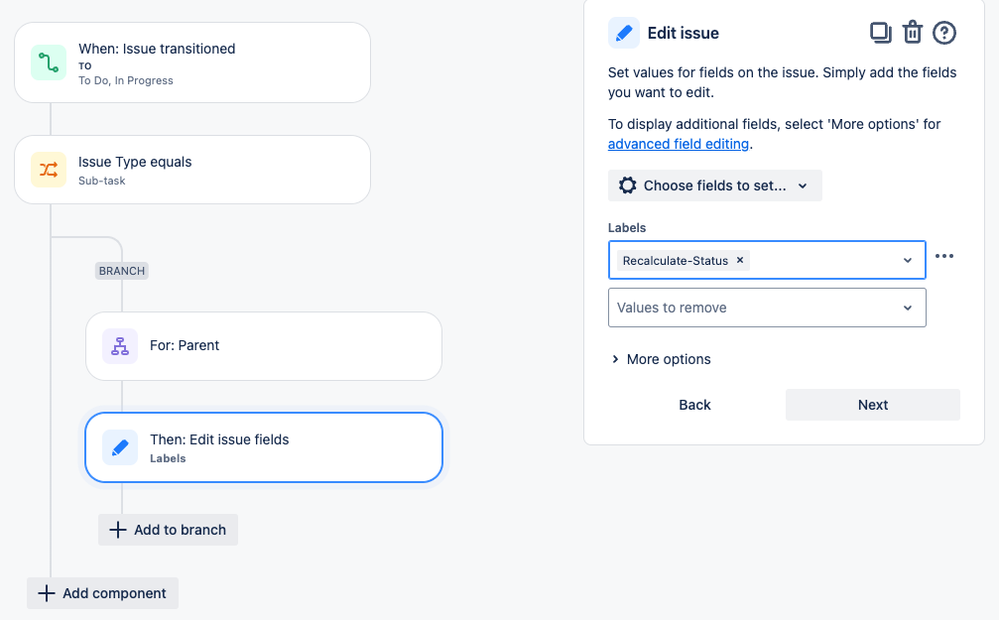Delete component using the trash icon
The width and height of the screenshot is (999, 620).
912,32
